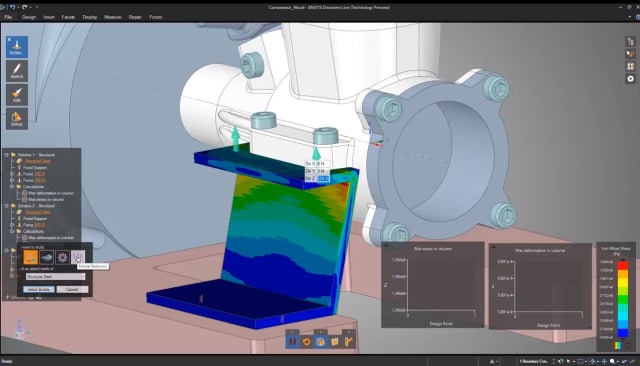Collapse Calculations folder under Solution 1
The image size is (640, 366).
[x=12, y=186]
